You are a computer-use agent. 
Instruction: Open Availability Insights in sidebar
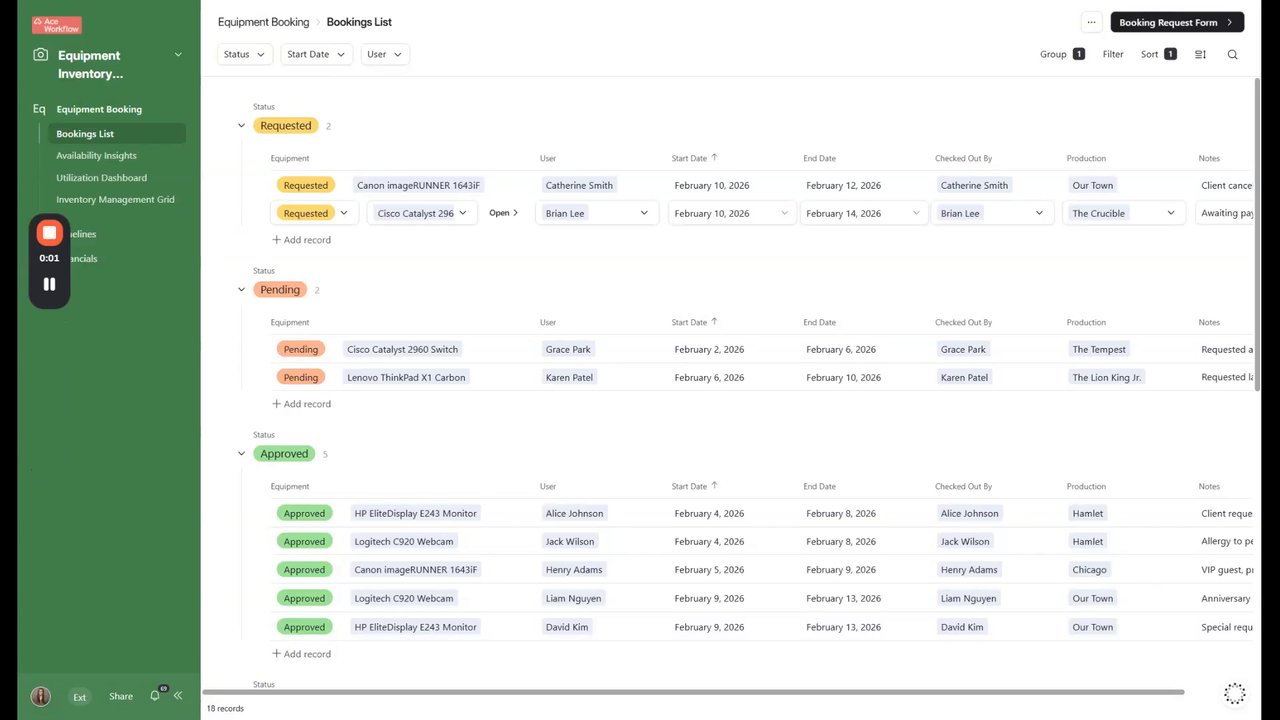[96, 155]
